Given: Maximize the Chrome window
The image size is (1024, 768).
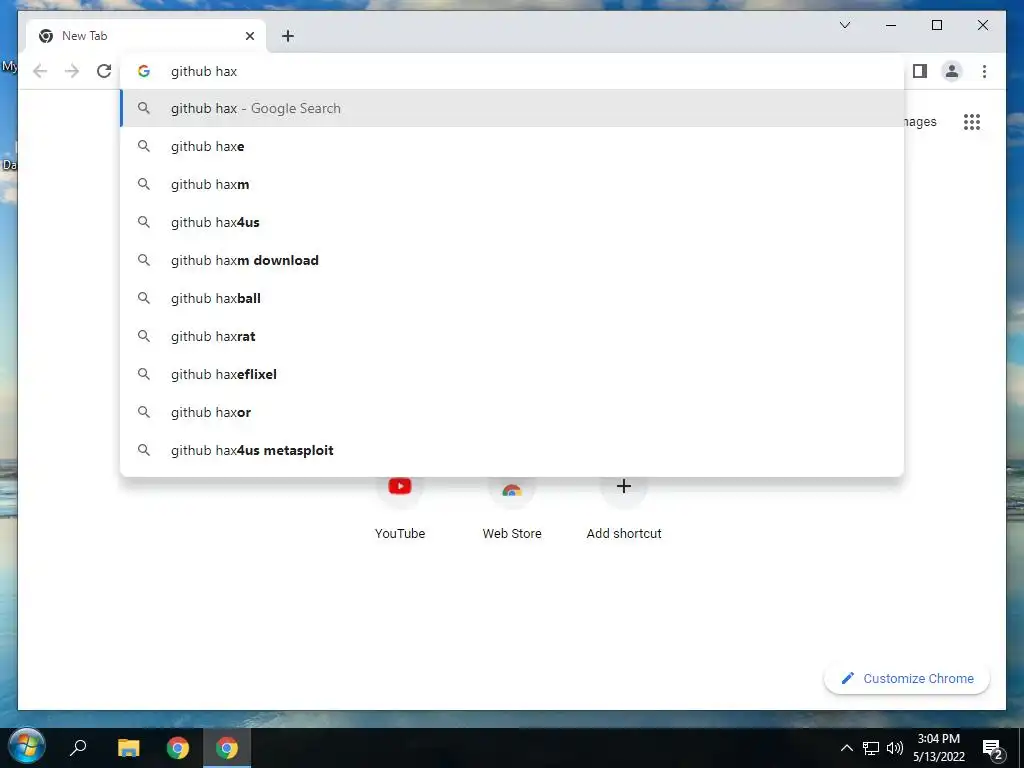Looking at the screenshot, I should point(936,25).
